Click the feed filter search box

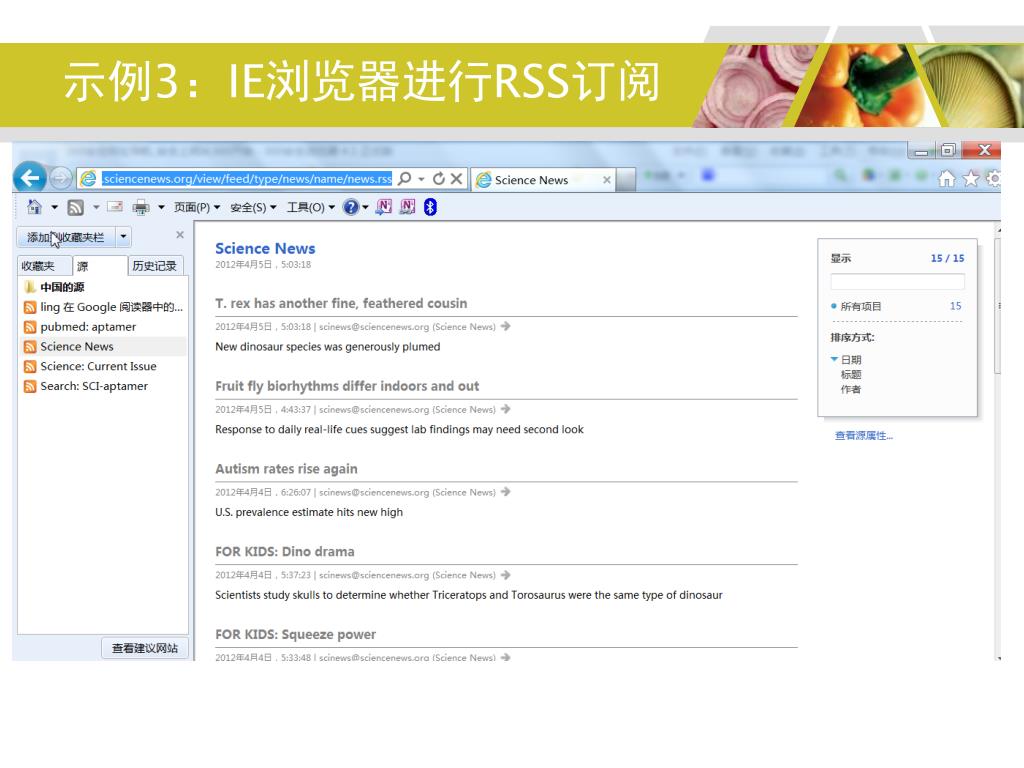pyautogui.click(x=897, y=281)
